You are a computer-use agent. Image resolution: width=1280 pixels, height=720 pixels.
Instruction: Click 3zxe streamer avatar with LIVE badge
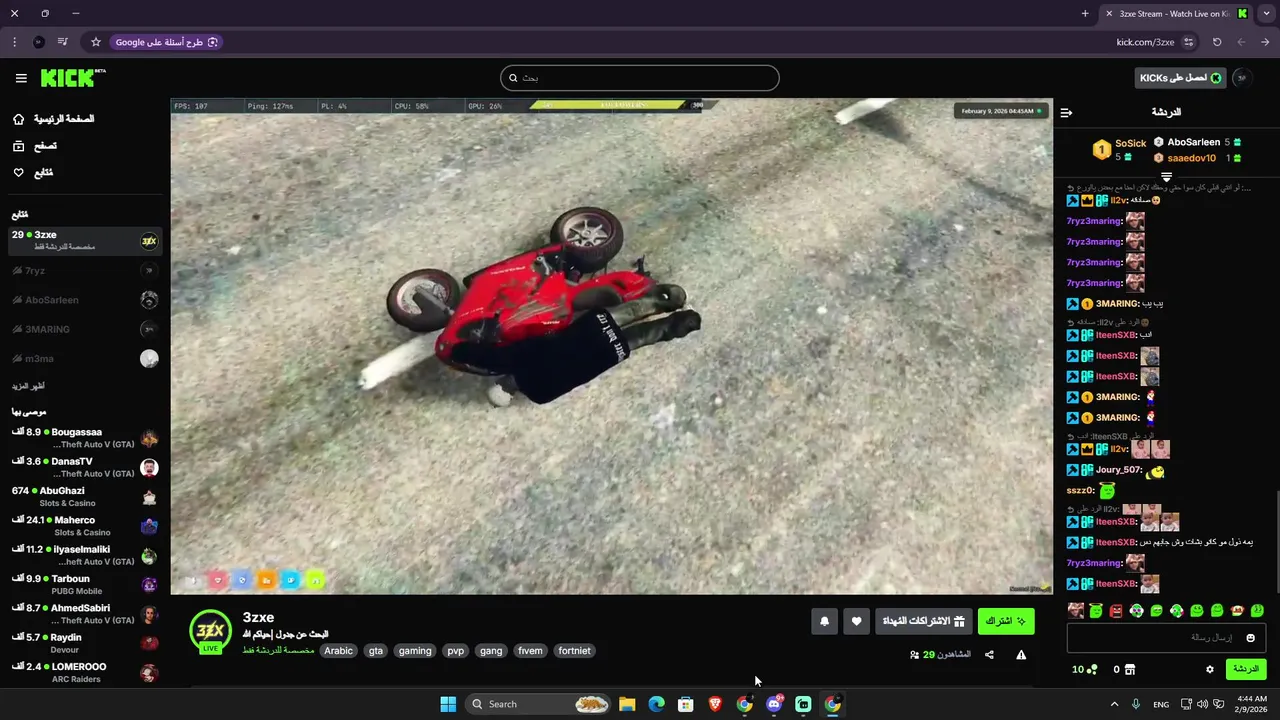point(210,632)
